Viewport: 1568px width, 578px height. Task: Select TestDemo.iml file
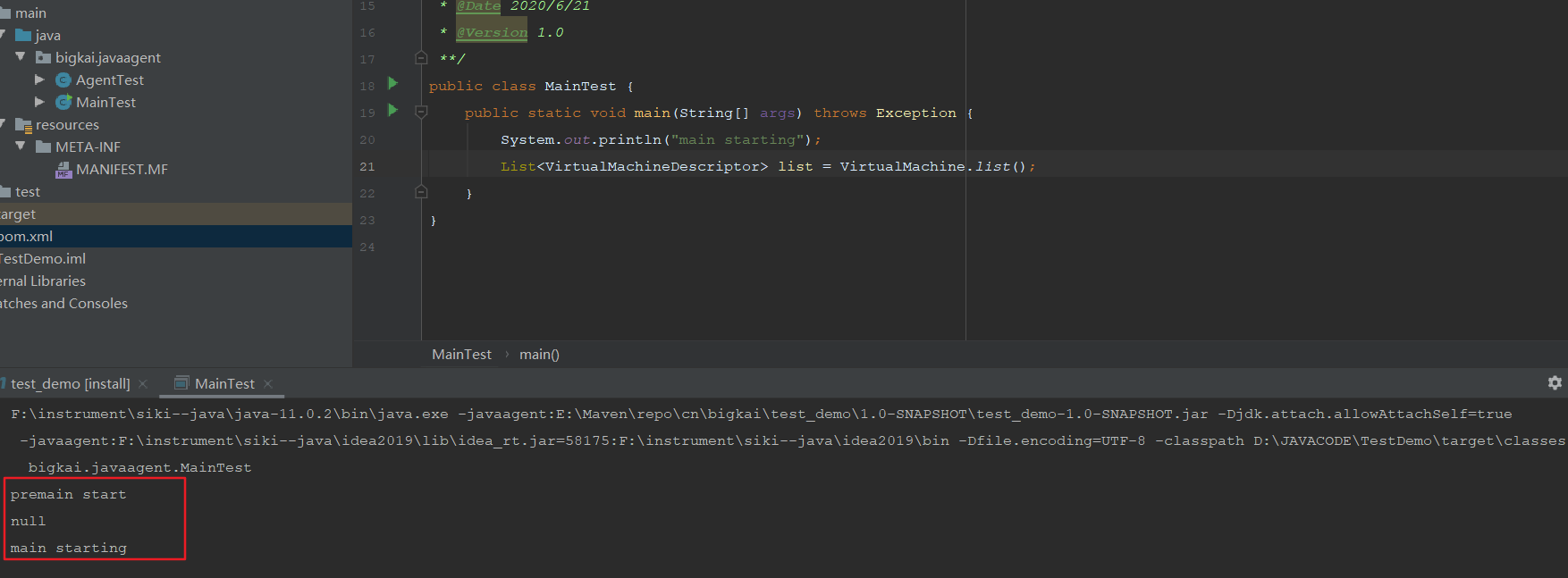[43, 259]
